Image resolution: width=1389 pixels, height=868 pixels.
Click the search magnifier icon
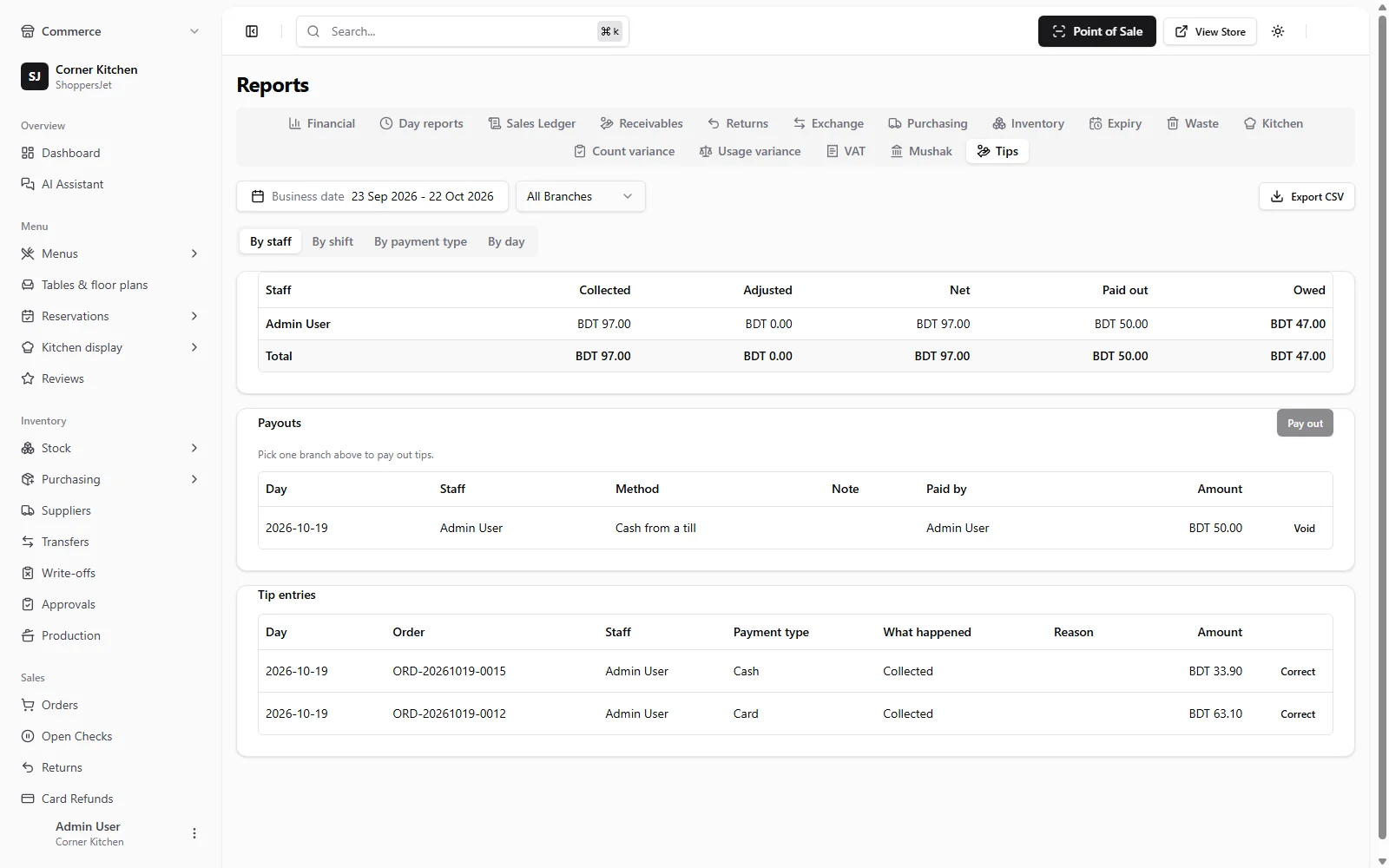pyautogui.click(x=313, y=31)
